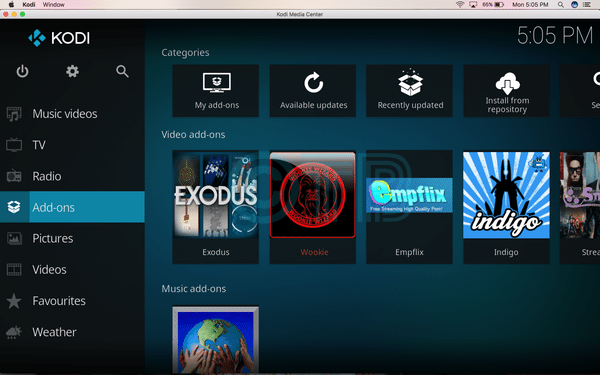The height and width of the screenshot is (375, 600).
Task: Select Install from repository
Action: point(507,91)
